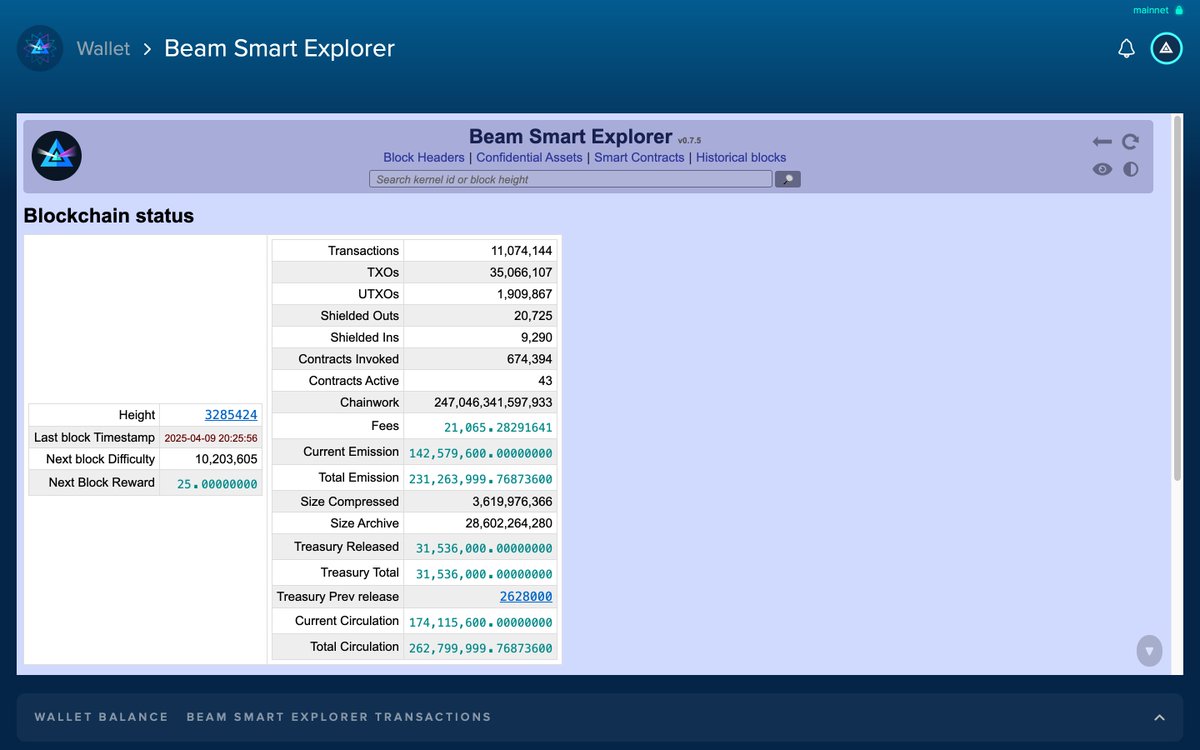Open the Beam account circle icon
Image resolution: width=1200 pixels, height=750 pixels.
tap(1166, 48)
